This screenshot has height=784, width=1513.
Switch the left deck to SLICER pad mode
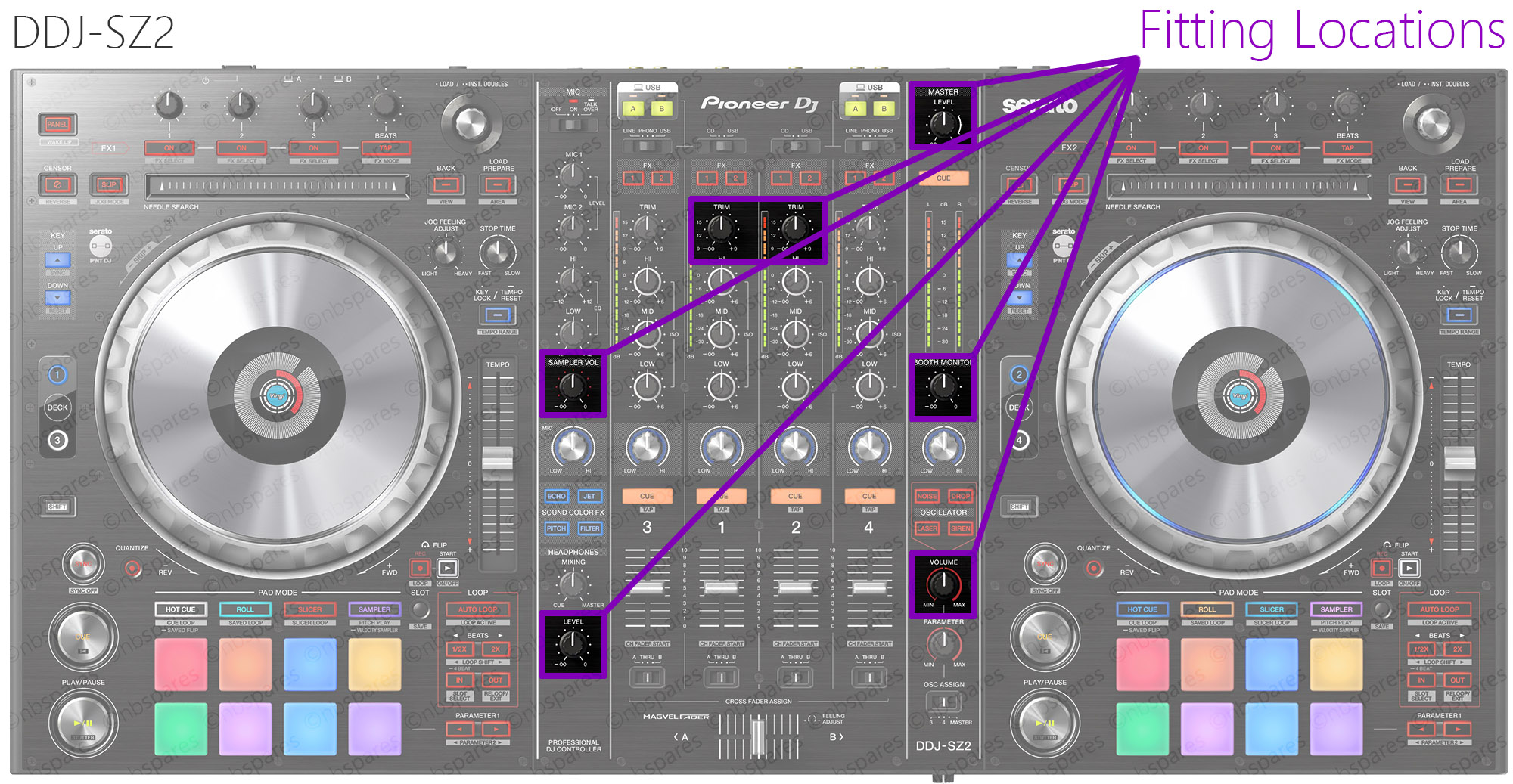coord(310,609)
